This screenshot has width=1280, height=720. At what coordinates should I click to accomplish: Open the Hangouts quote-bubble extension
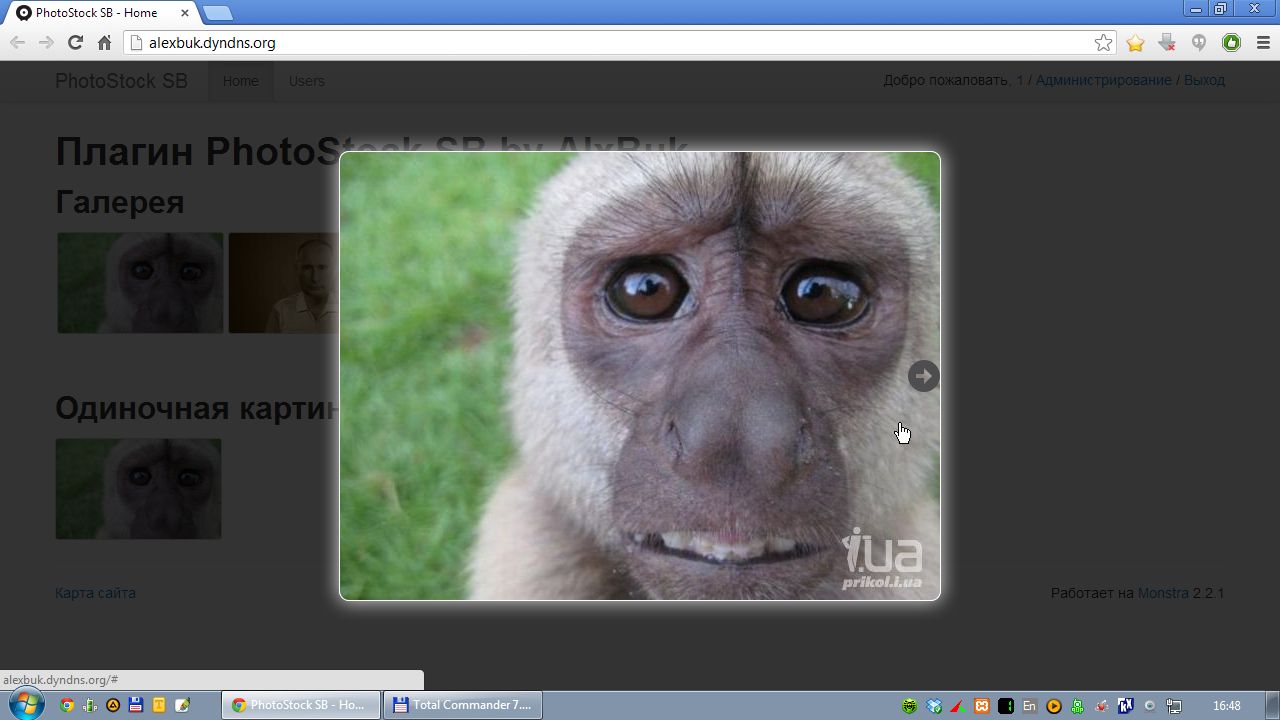pyautogui.click(x=1199, y=43)
